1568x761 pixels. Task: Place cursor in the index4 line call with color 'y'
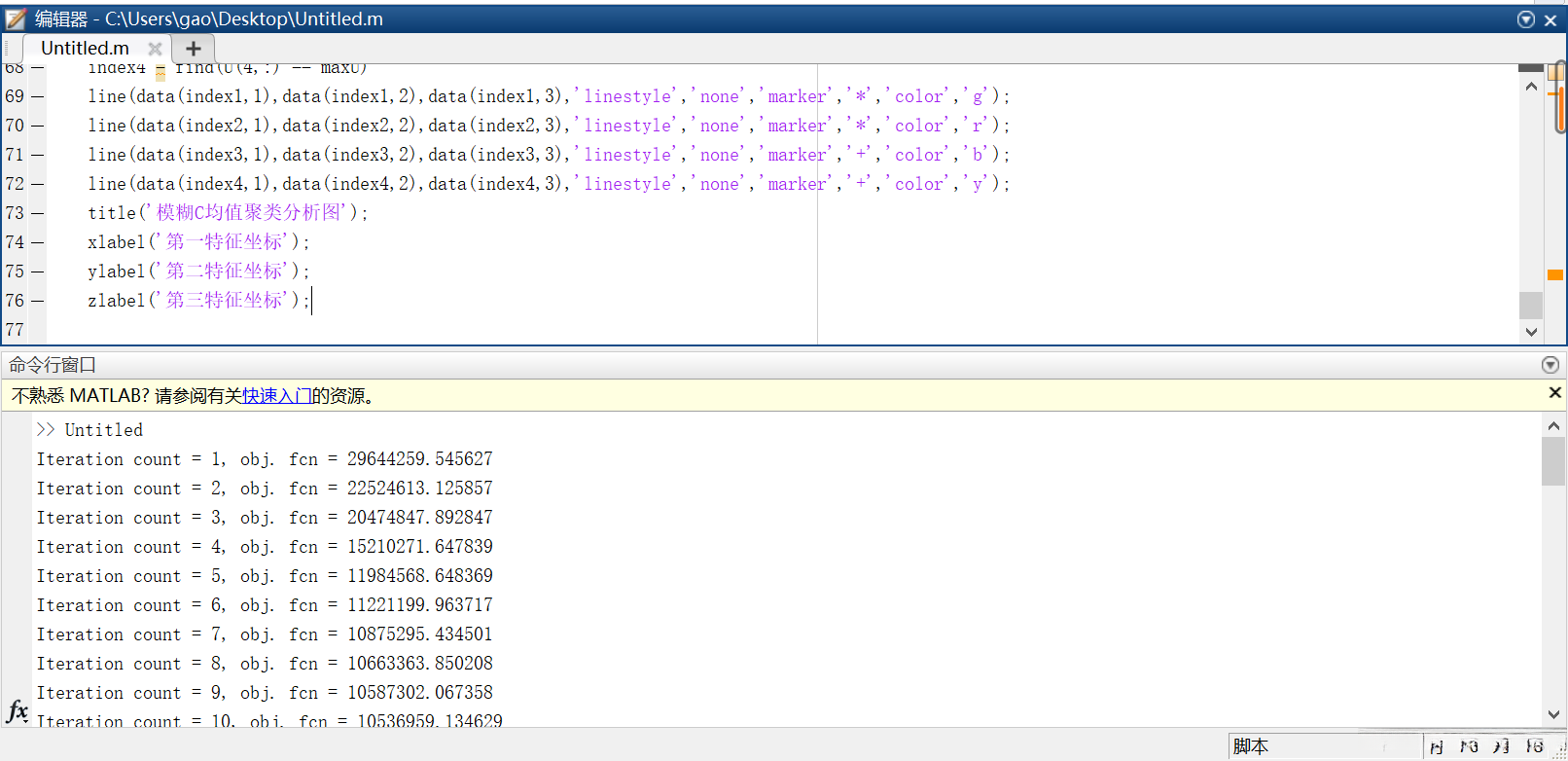pyautogui.click(x=549, y=184)
